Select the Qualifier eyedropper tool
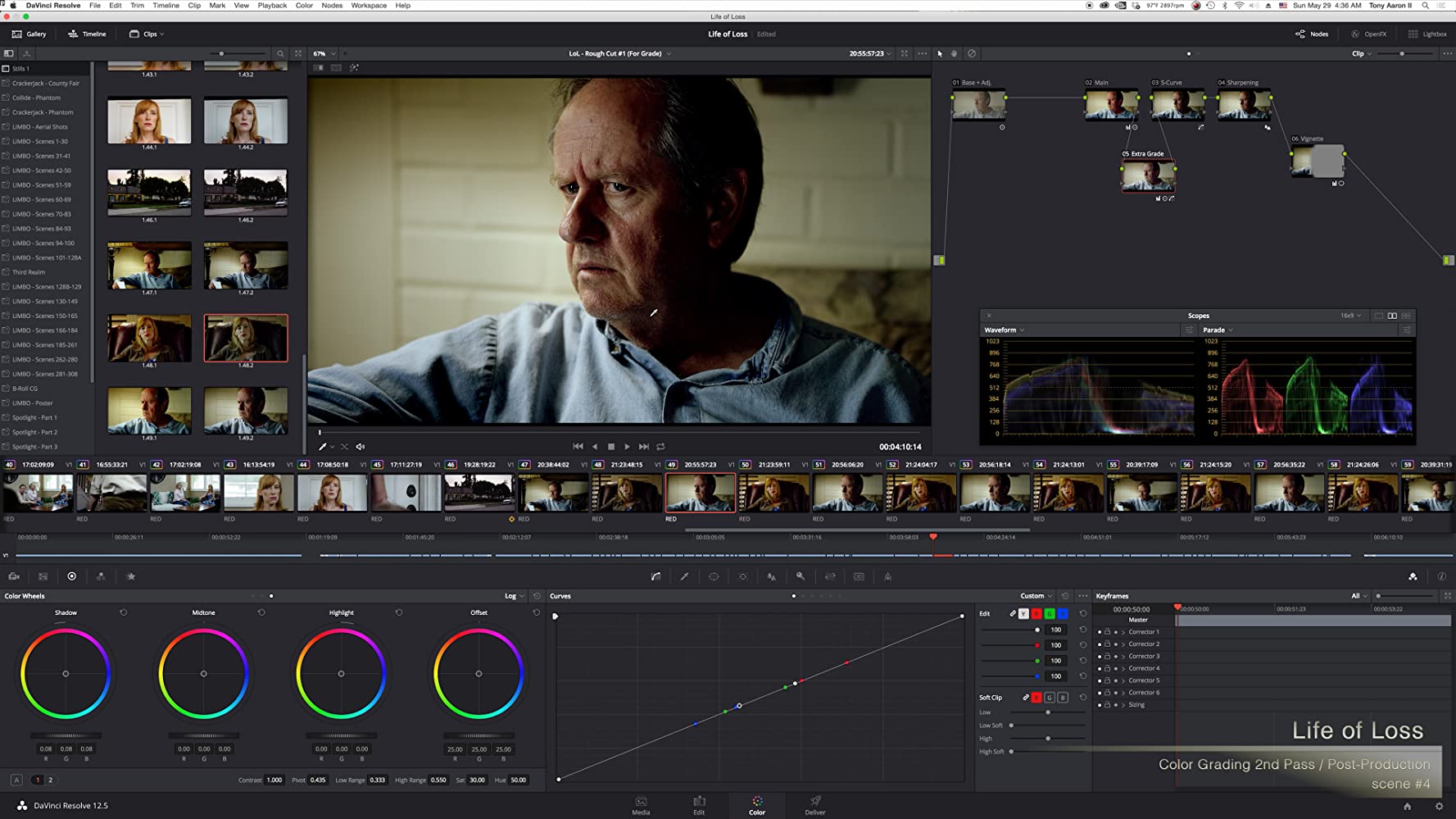 pos(685,576)
